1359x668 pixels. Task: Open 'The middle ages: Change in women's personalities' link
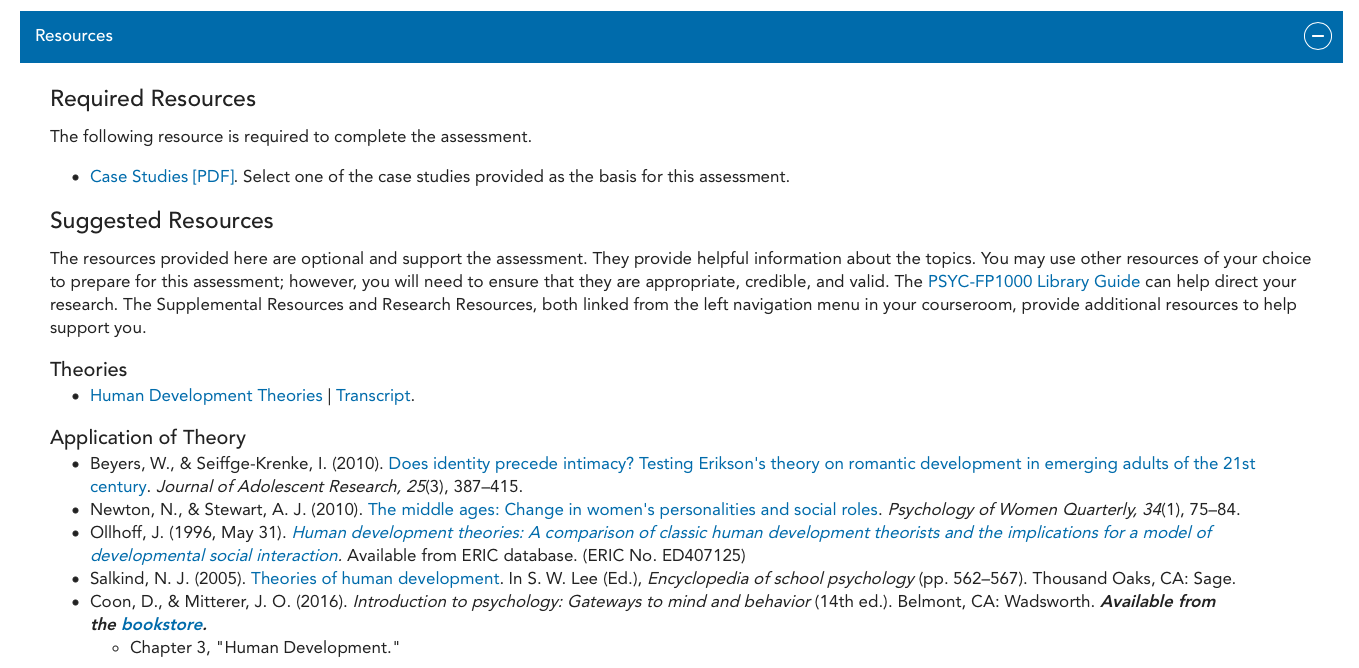(x=623, y=510)
